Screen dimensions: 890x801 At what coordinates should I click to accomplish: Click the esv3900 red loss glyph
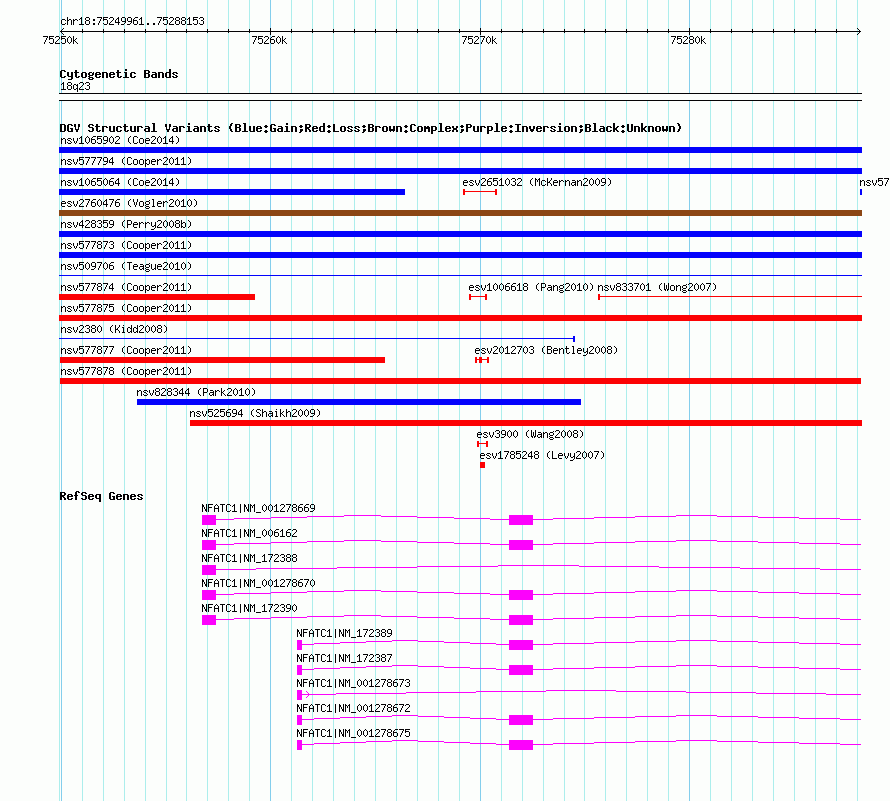pos(482,444)
